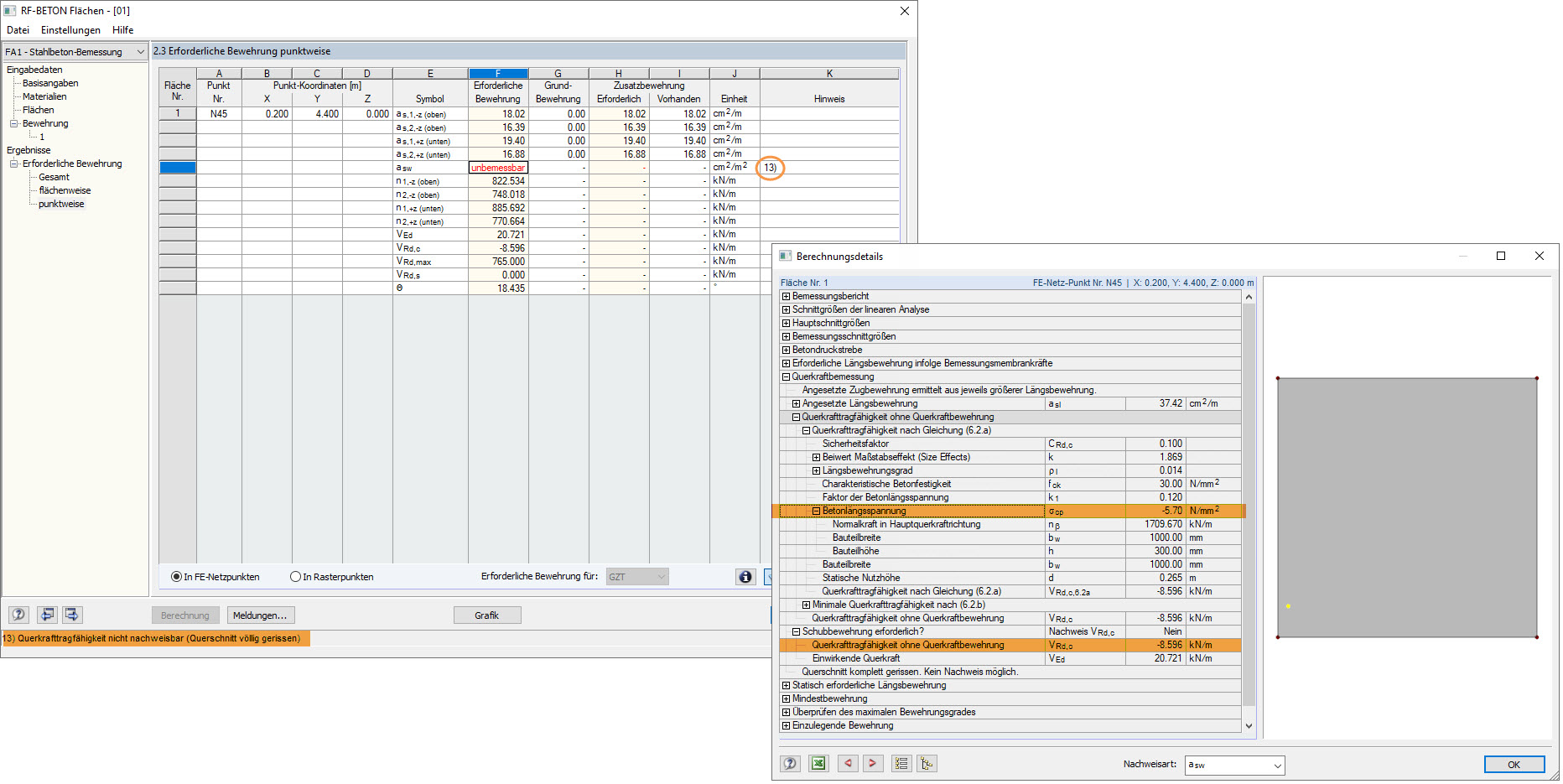Collapse the Betonlängsspannung row
1563x784 pixels.
coord(816,511)
